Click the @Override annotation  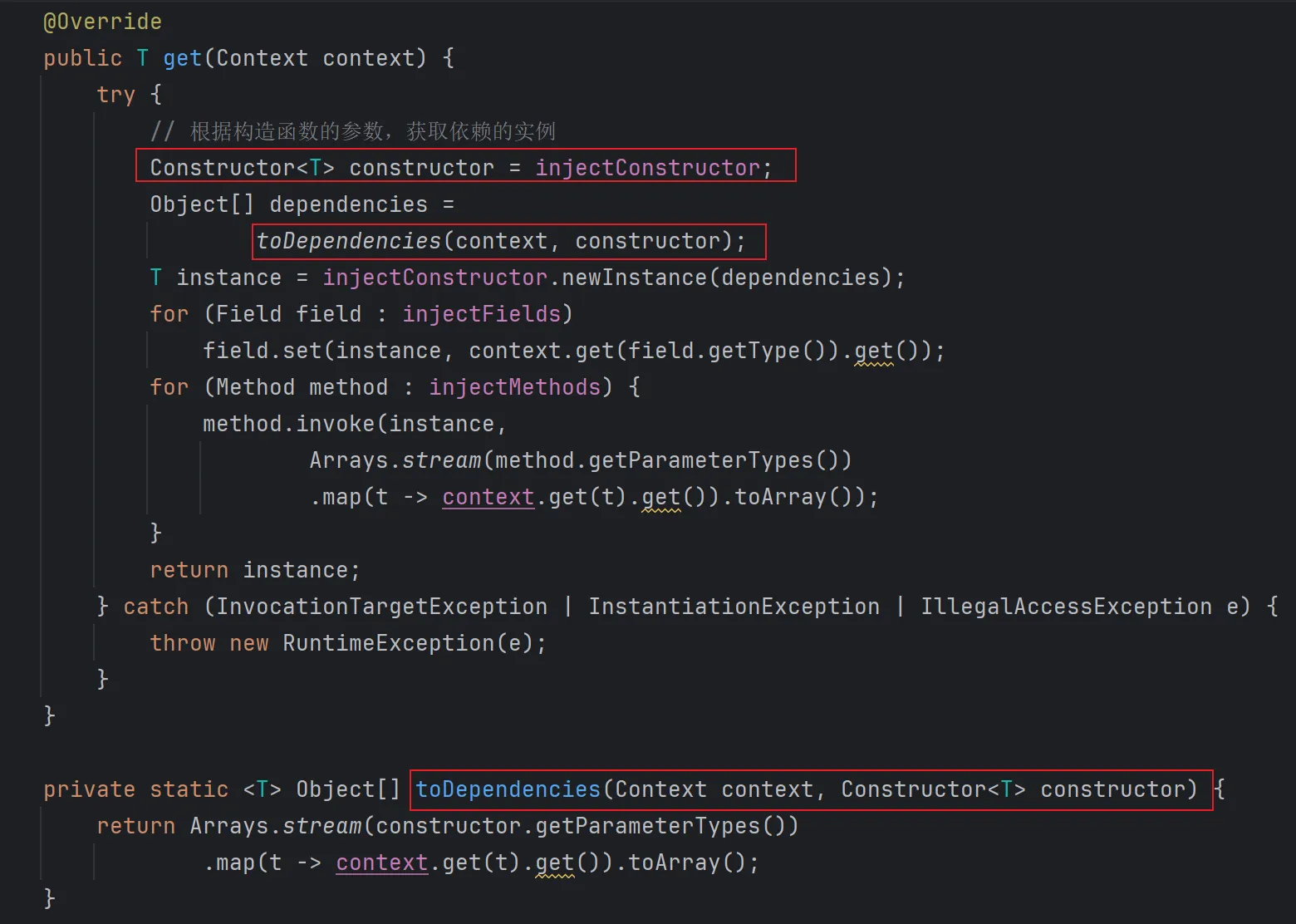(102, 22)
